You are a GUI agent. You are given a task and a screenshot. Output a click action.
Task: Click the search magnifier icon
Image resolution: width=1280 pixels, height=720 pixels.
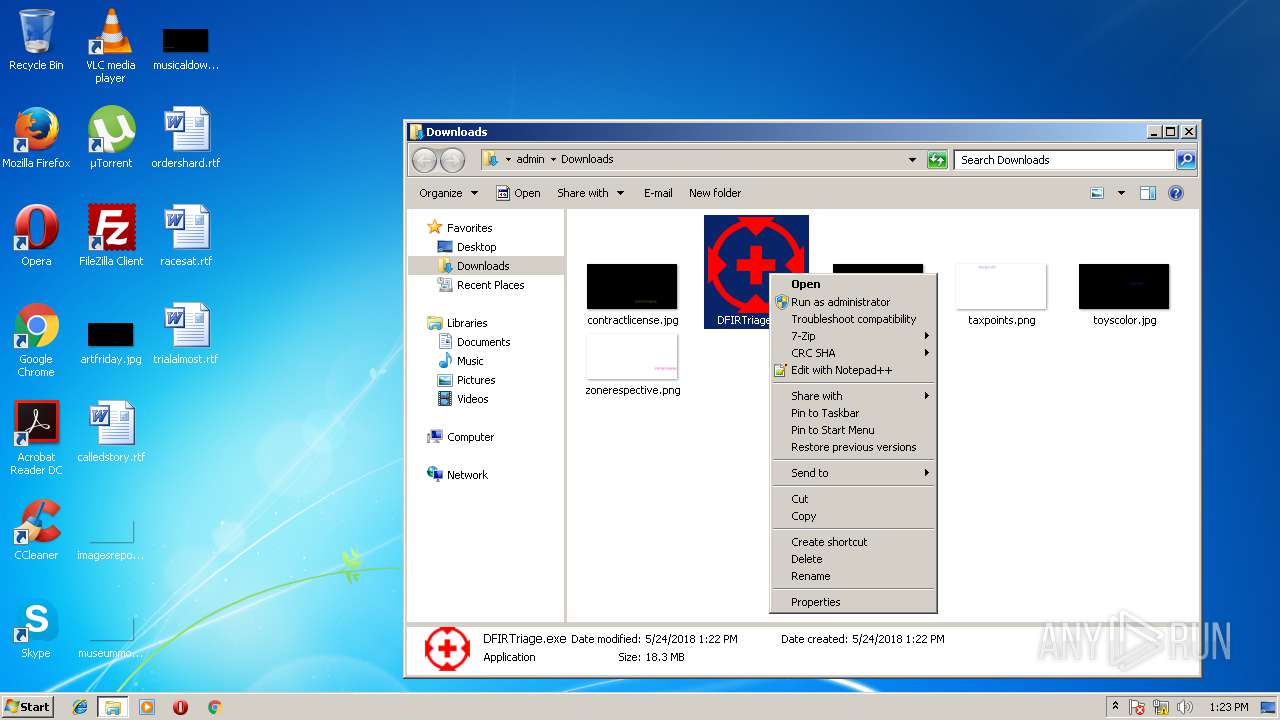[x=1185, y=160]
